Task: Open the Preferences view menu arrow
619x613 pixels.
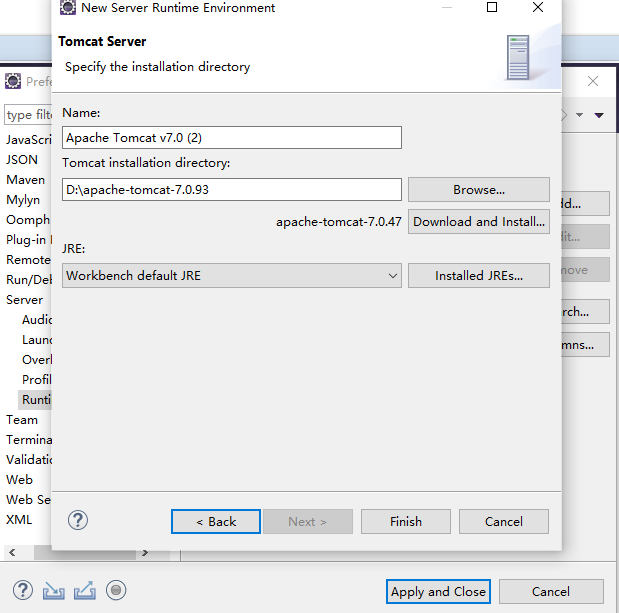Action: 599,115
